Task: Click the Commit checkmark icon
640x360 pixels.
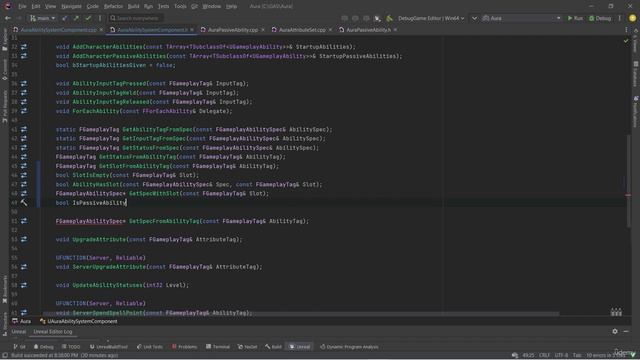Action: point(88,18)
